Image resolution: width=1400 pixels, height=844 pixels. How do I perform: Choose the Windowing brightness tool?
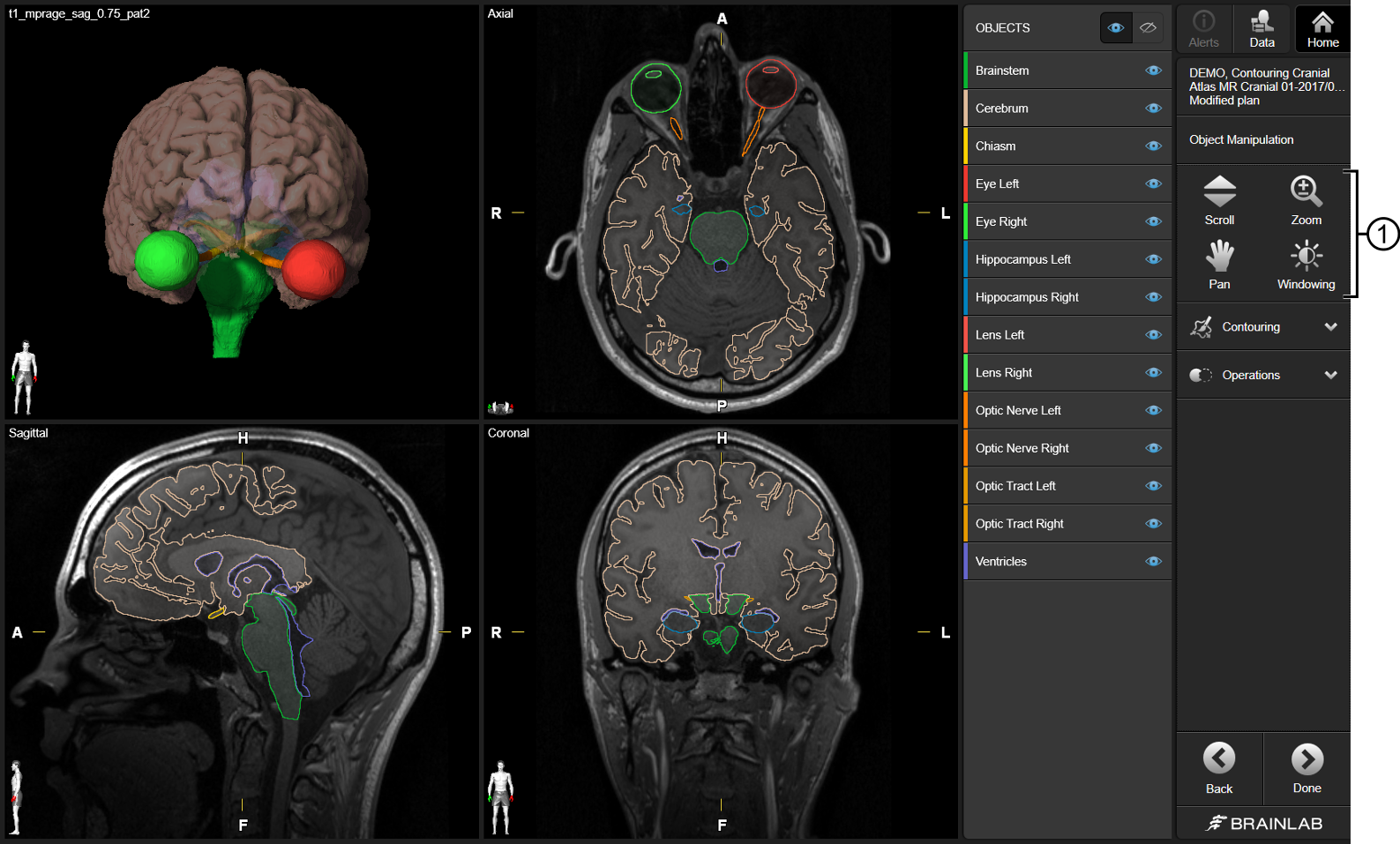coord(1306,265)
